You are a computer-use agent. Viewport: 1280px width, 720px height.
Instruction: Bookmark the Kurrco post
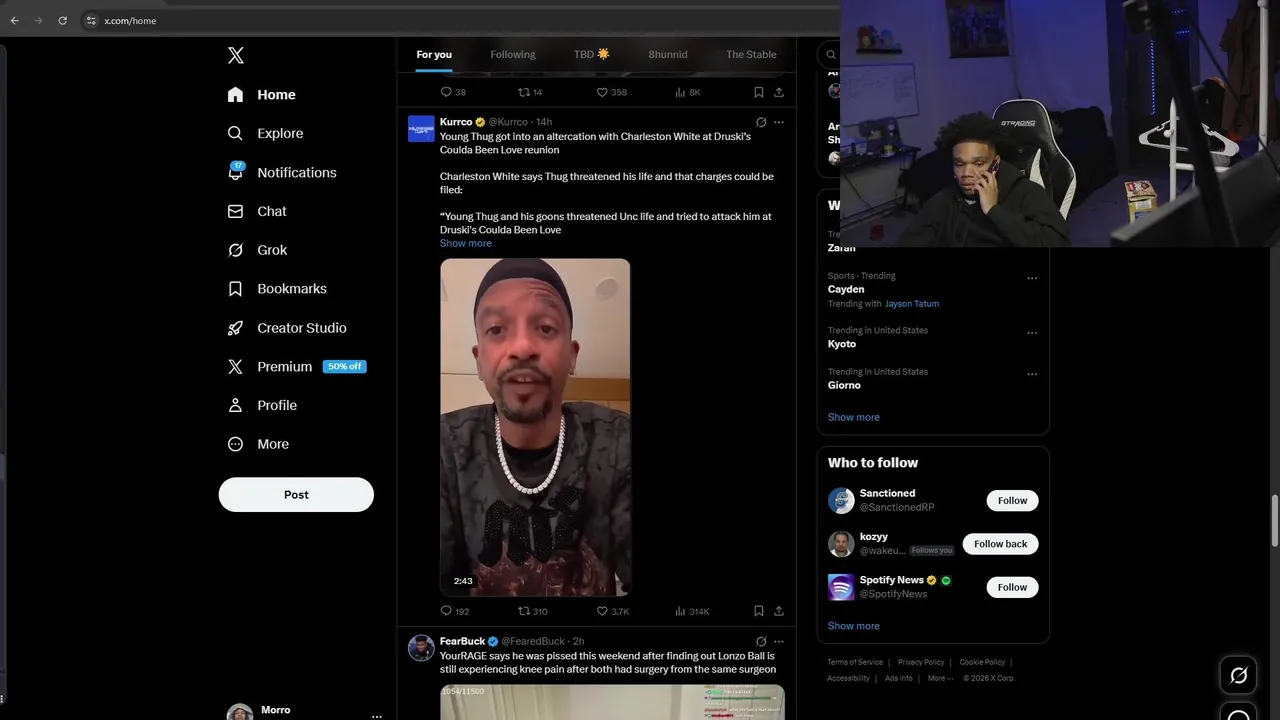point(759,611)
